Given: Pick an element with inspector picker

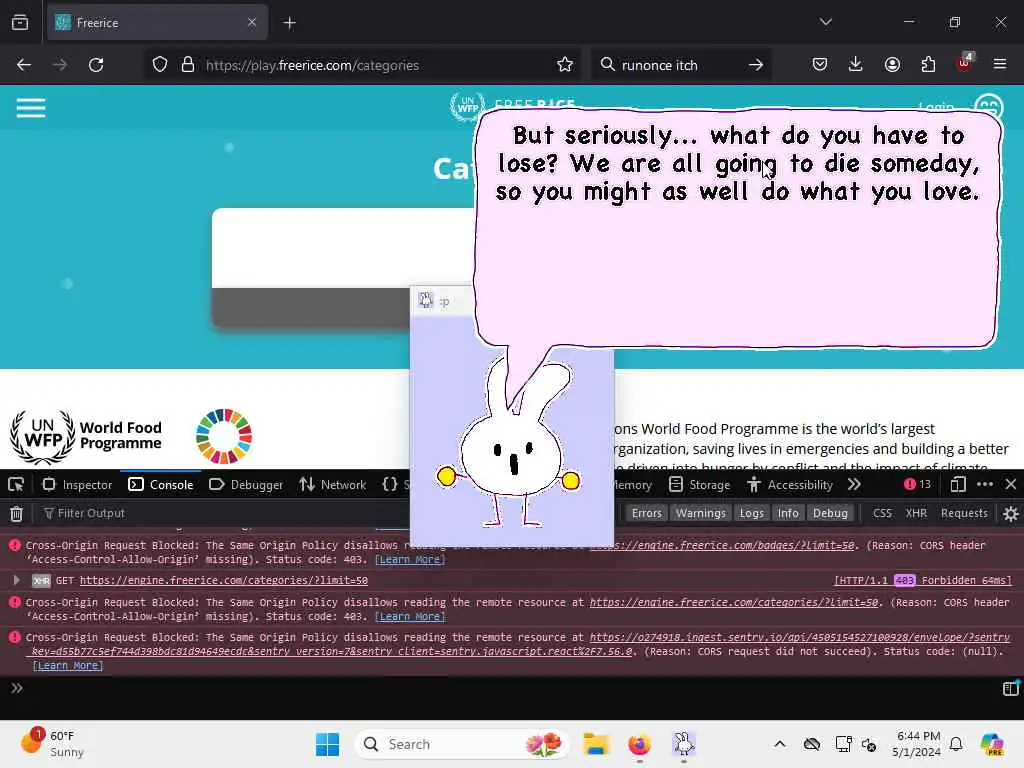Looking at the screenshot, I should 16,485.
